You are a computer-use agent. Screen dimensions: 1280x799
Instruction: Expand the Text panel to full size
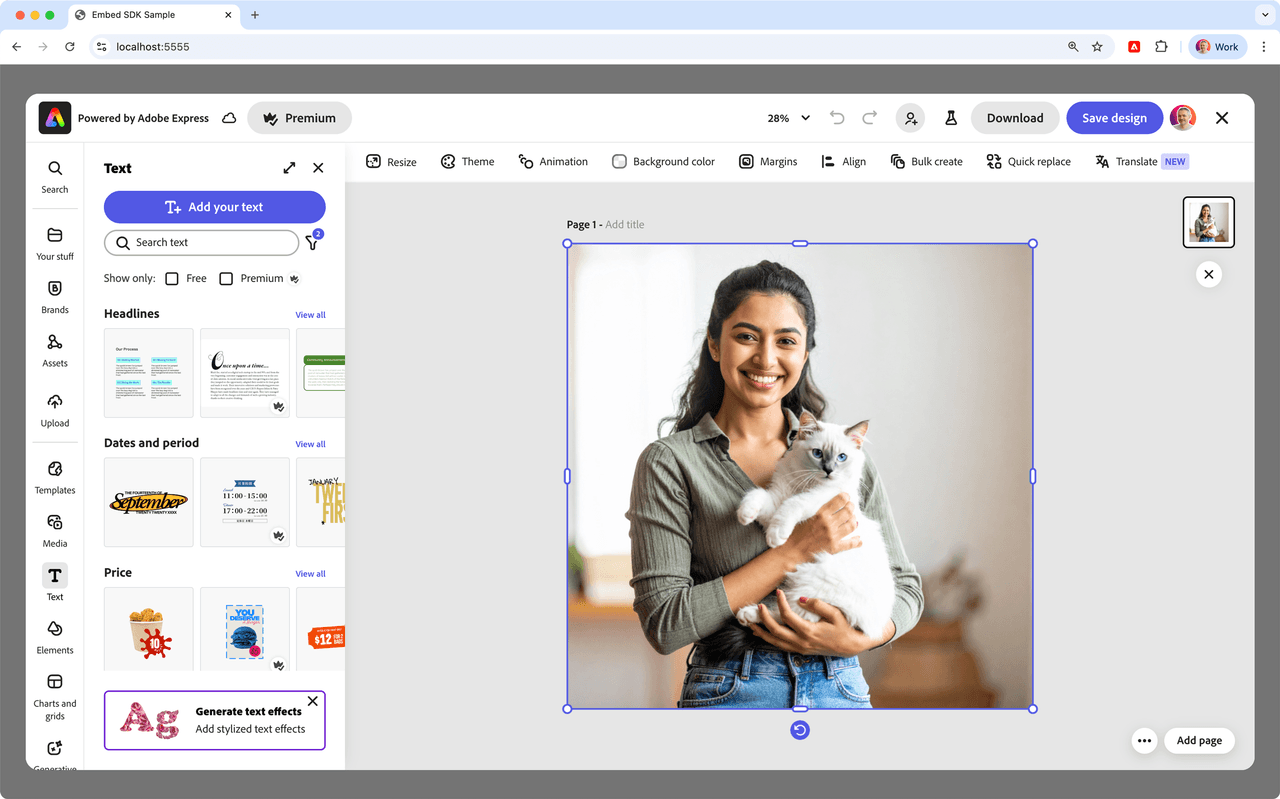pos(289,168)
